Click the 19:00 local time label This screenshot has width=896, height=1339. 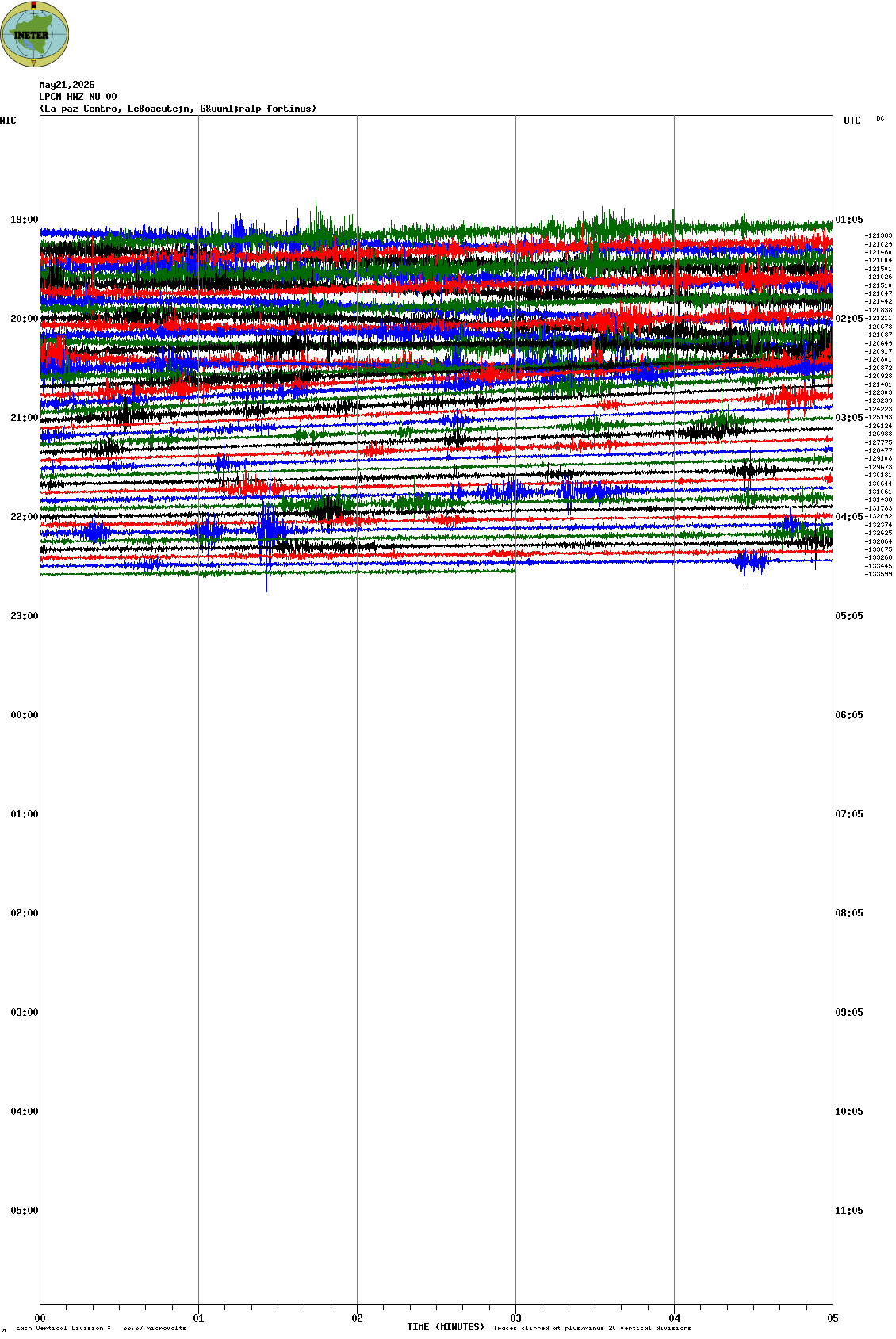[x=24, y=220]
